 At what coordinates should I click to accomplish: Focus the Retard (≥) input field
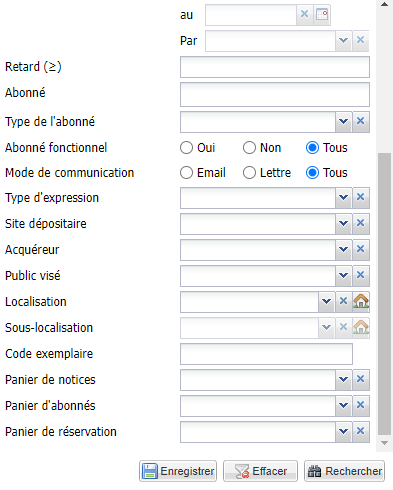[275, 67]
